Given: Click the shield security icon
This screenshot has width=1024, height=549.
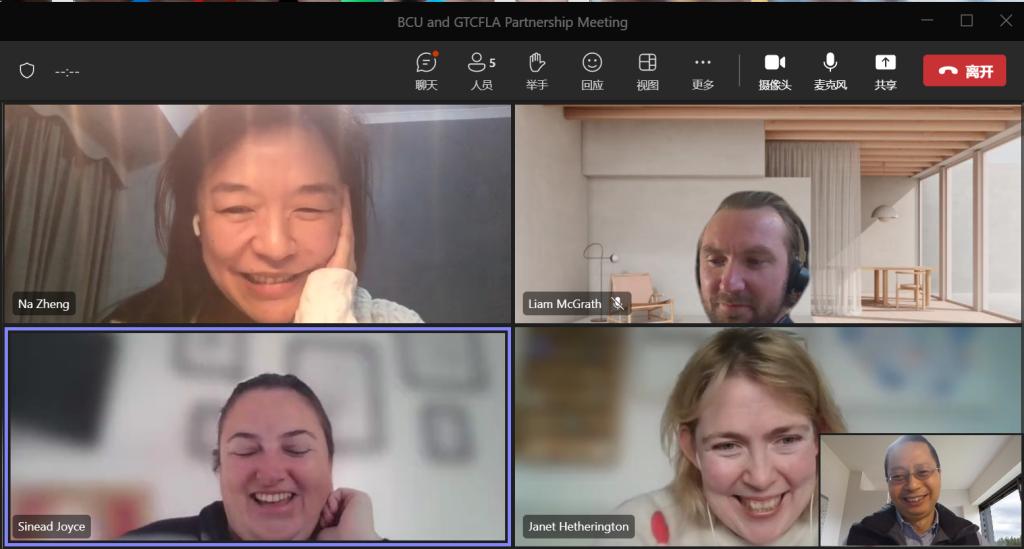Looking at the screenshot, I should click(28, 71).
